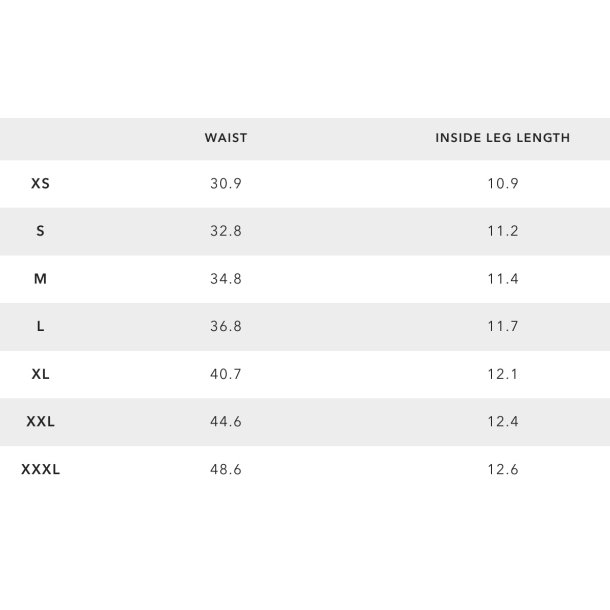The image size is (610, 610).
Task: Select the XS size row label
Action: point(40,184)
